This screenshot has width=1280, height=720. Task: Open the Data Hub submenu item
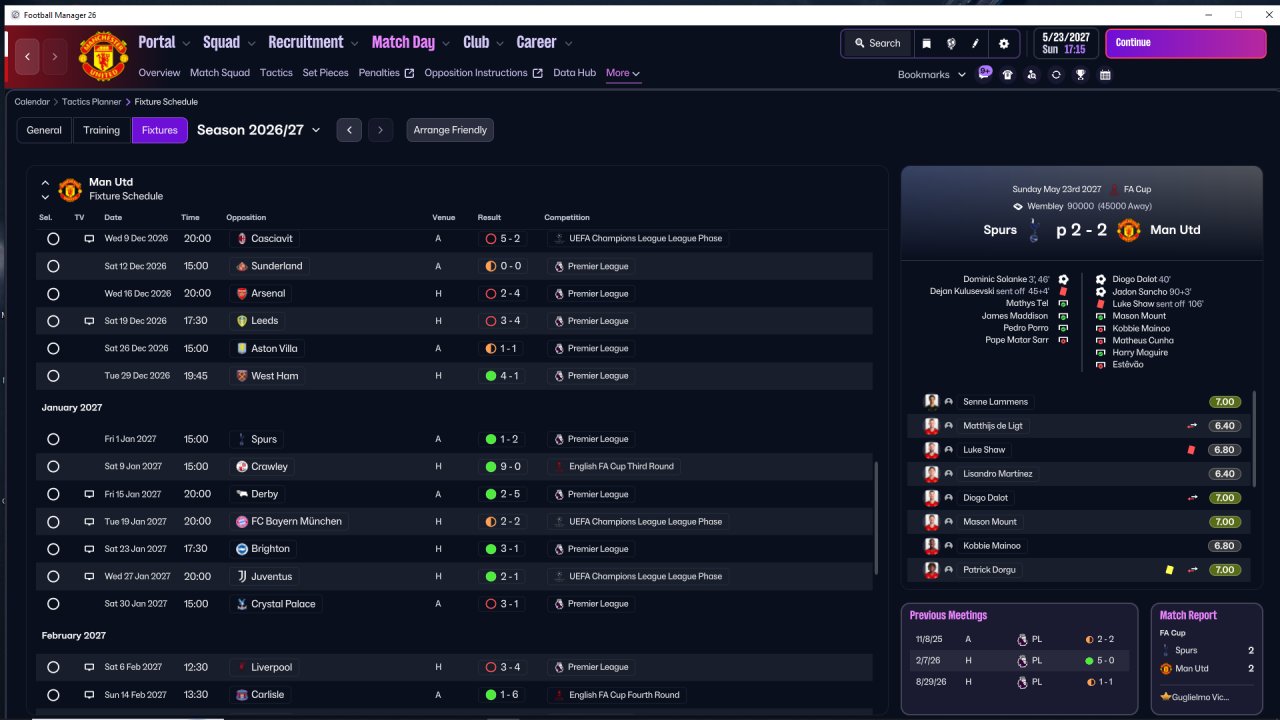[575, 73]
